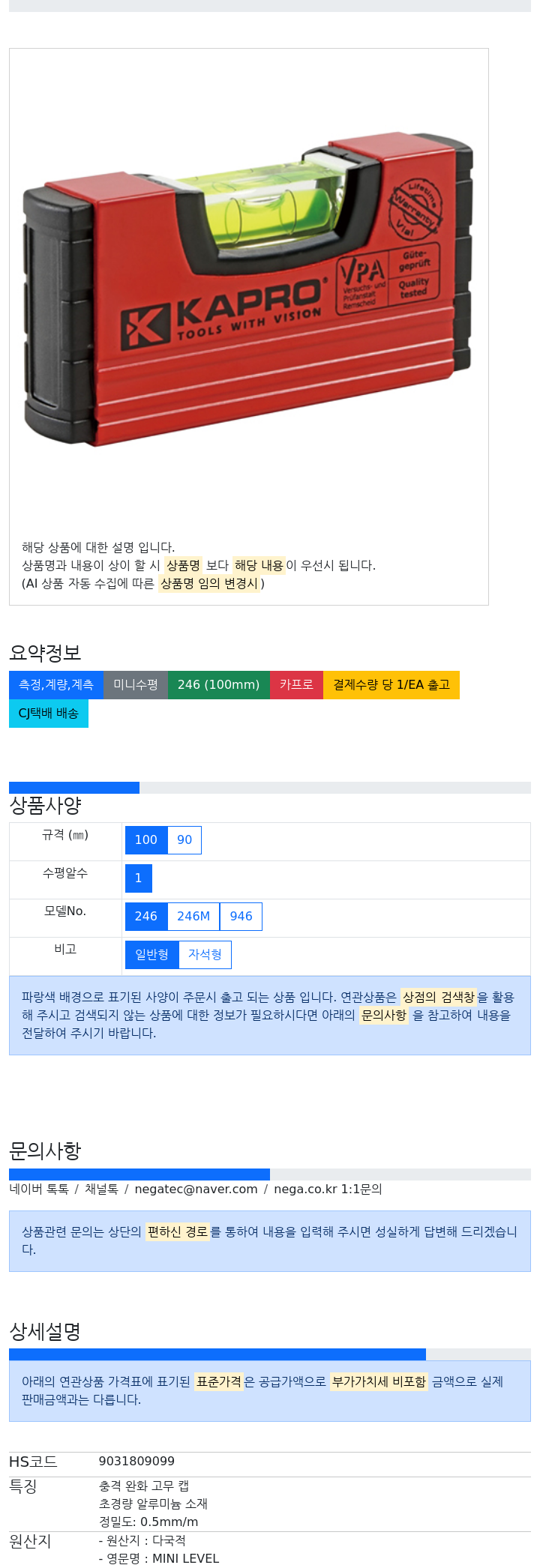Choose model 946 option
Screen dimensions: 540x1568
(241, 917)
